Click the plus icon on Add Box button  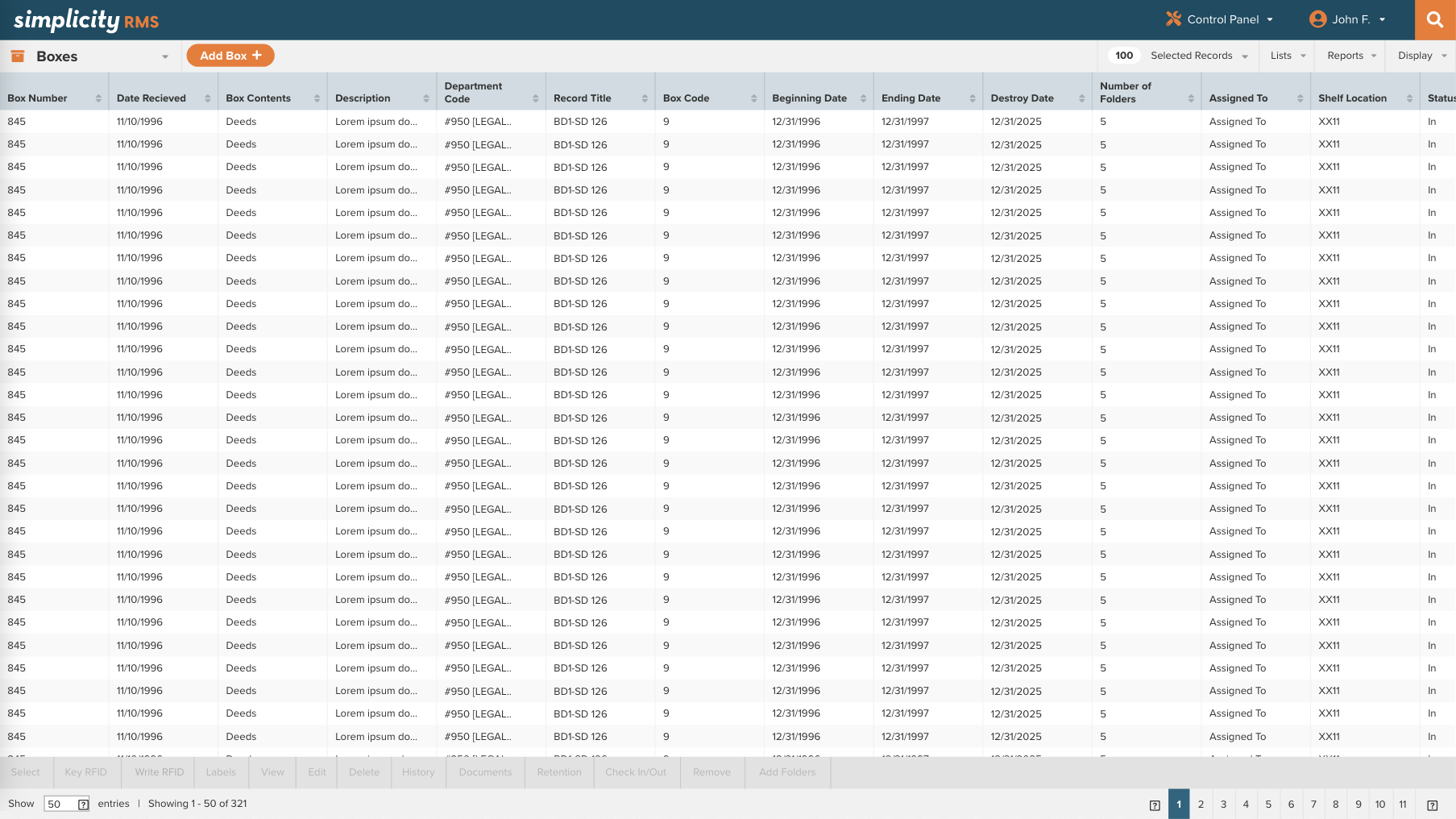tap(257, 55)
